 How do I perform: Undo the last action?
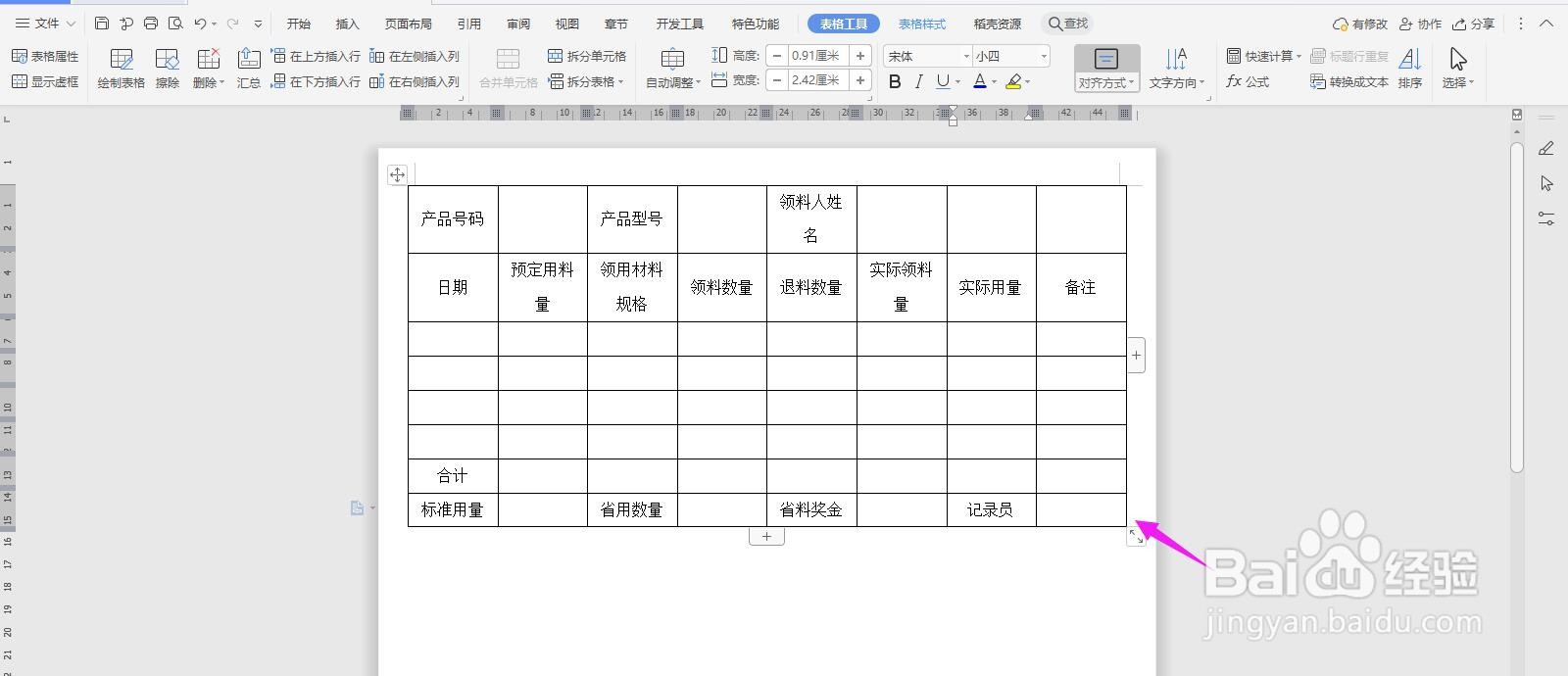[x=200, y=24]
